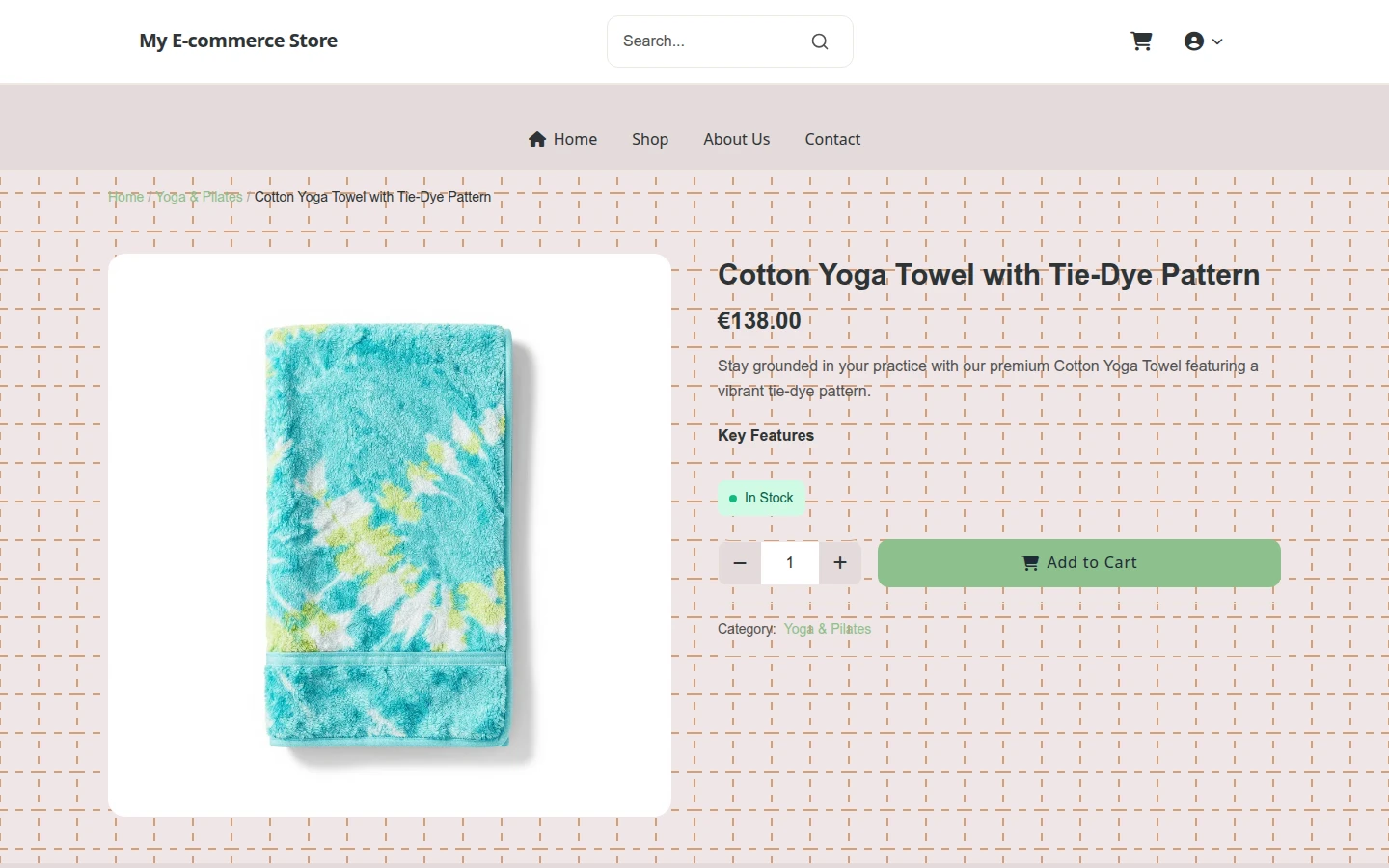
Task: Click the quantity number field
Action: pyautogui.click(x=790, y=563)
